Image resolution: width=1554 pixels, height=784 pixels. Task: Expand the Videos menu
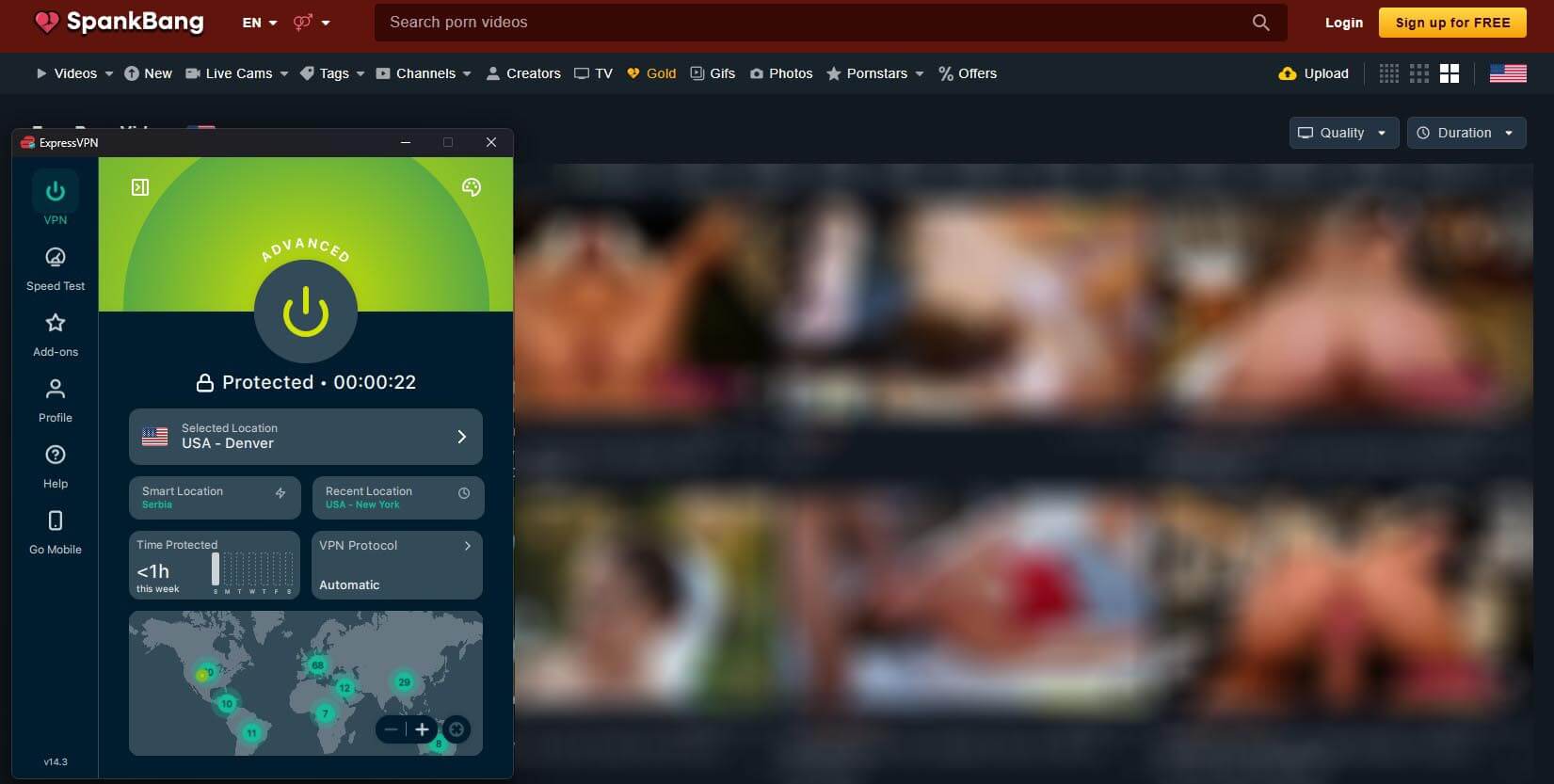pos(74,73)
